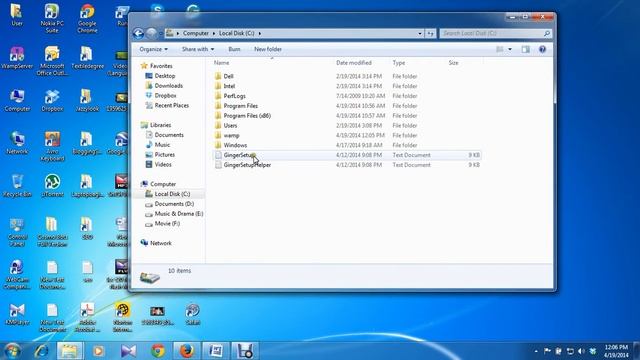Select the Windows folder
640x360 pixels.
(235, 145)
